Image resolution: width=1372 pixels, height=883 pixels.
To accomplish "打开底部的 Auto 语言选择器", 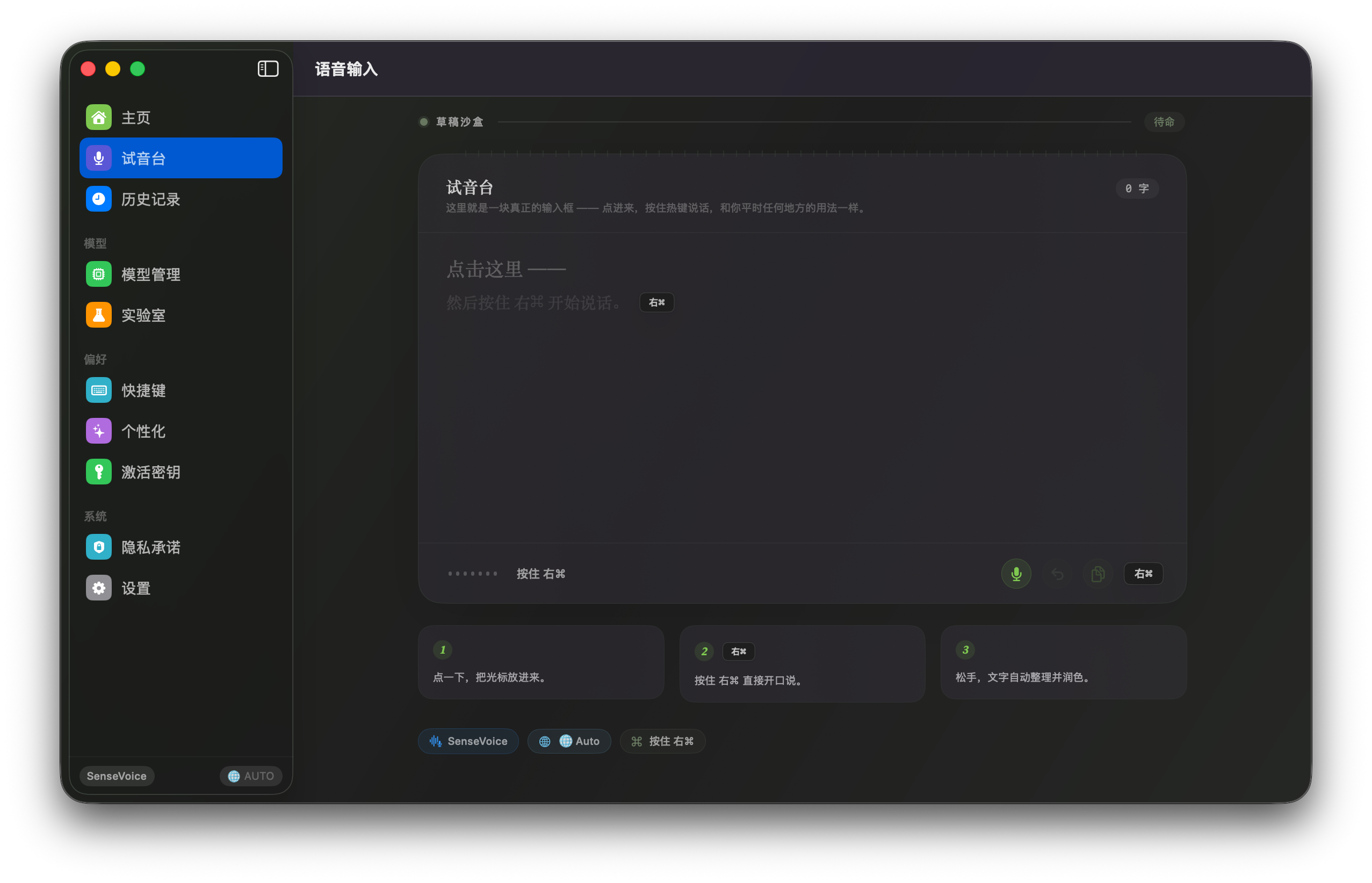I will pyautogui.click(x=569, y=741).
